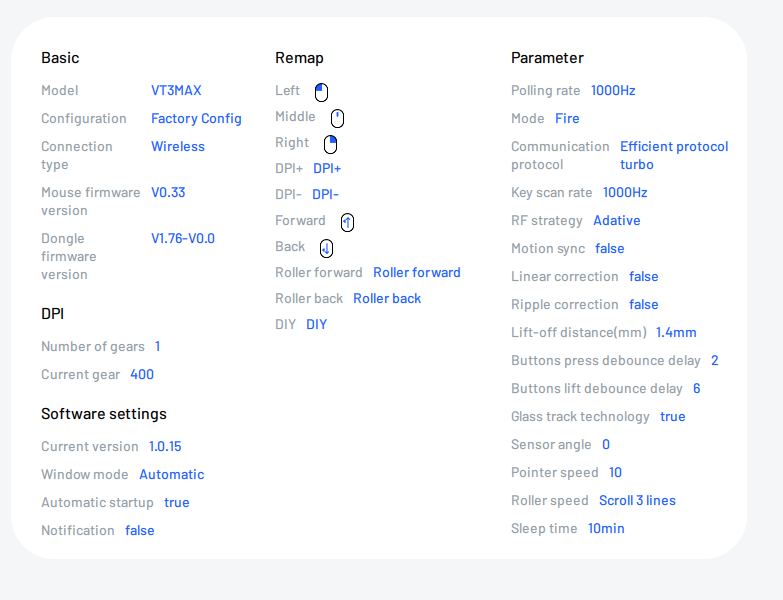783x600 pixels.
Task: Click the Sleep time 10min value
Action: point(606,528)
